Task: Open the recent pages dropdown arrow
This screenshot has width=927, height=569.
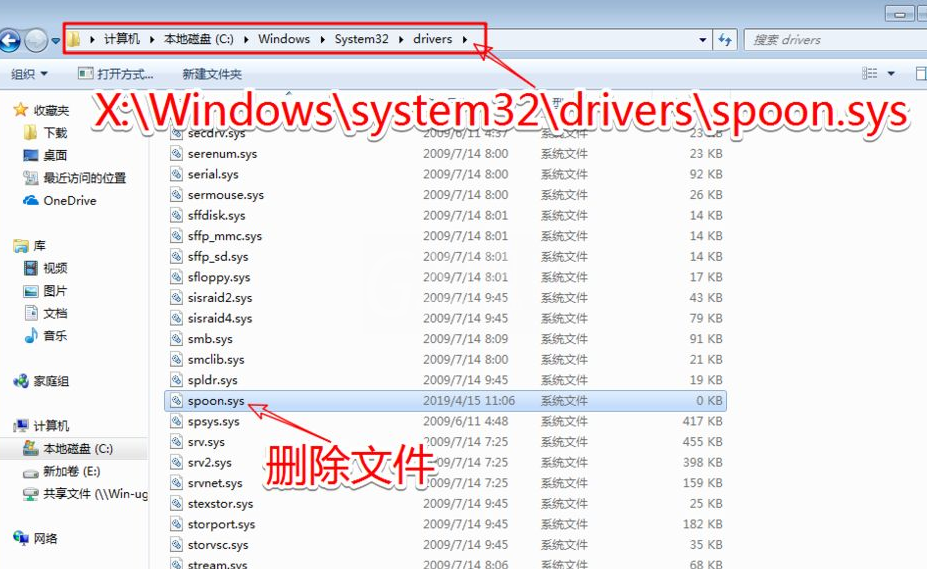Action: point(56,41)
